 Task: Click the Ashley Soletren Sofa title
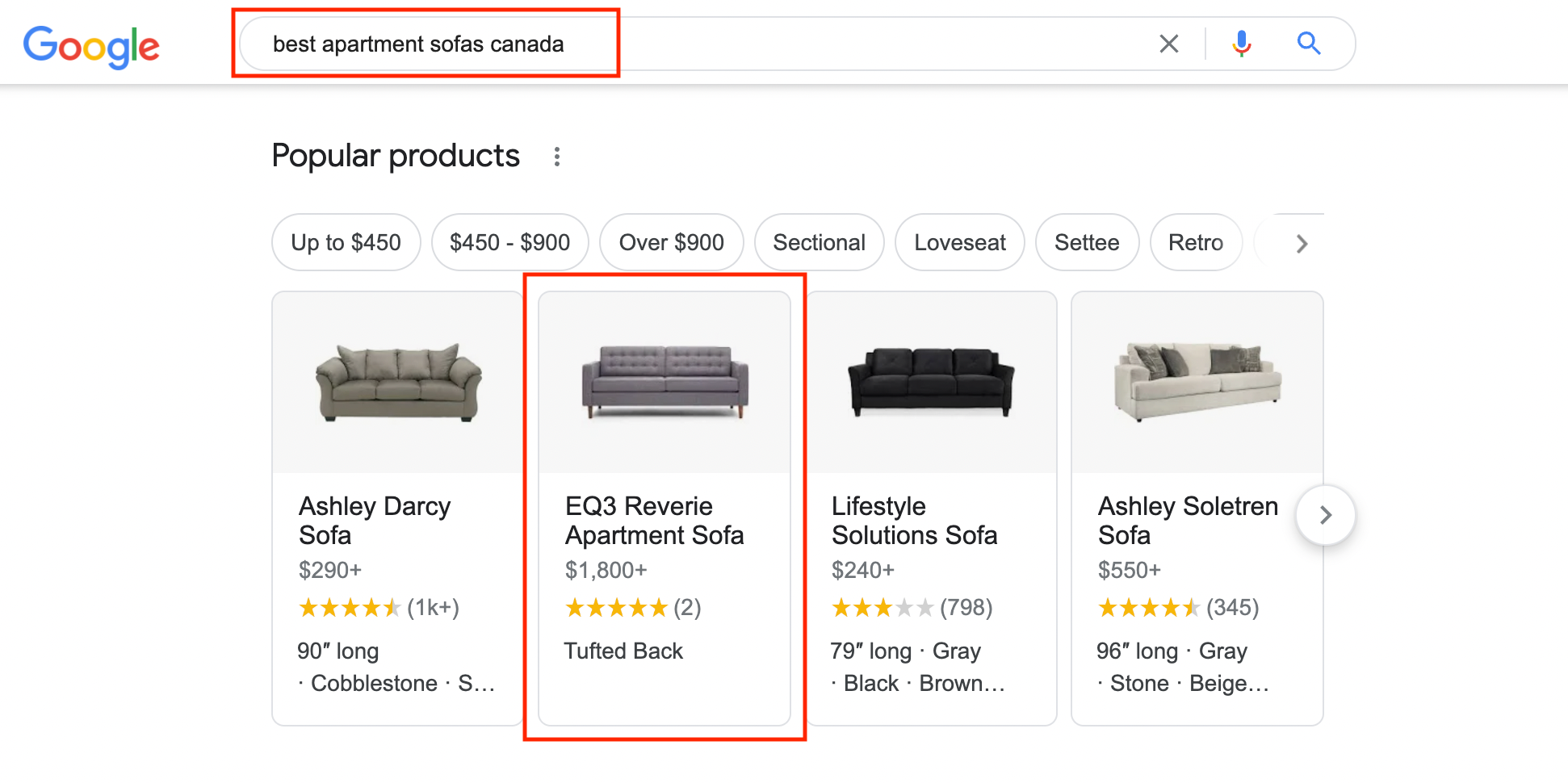point(1188,521)
